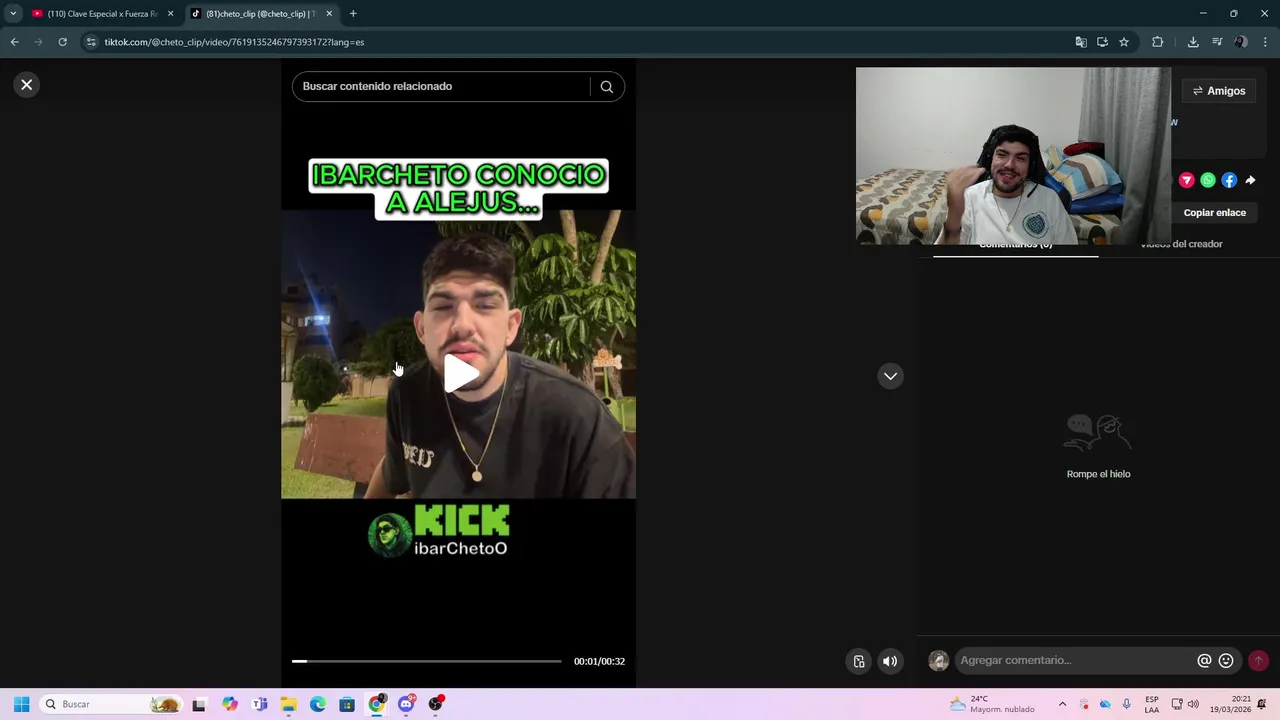Click the install app icon in the address bar
The height and width of the screenshot is (720, 1280).
click(x=1102, y=42)
